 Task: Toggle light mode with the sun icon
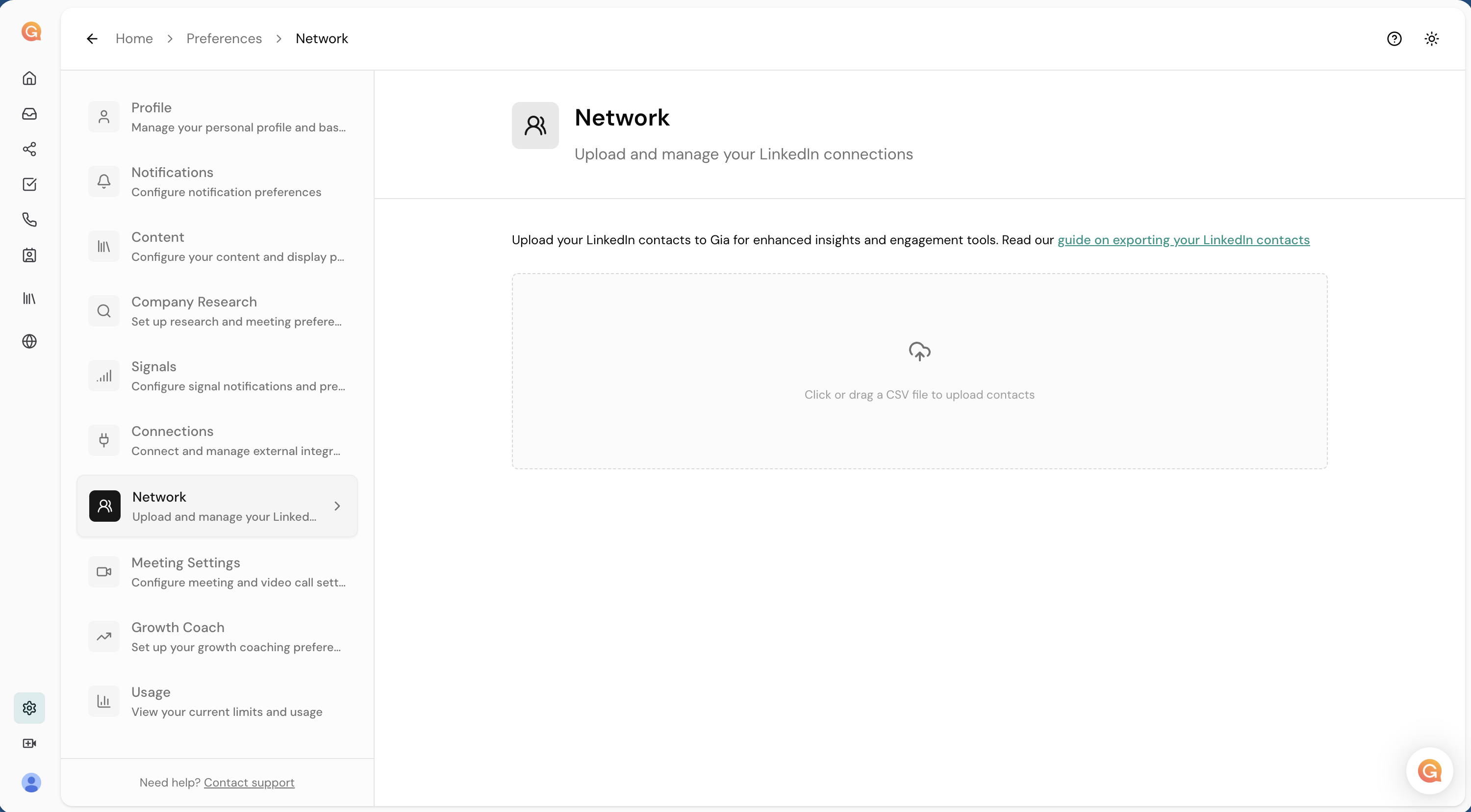[x=1432, y=38]
